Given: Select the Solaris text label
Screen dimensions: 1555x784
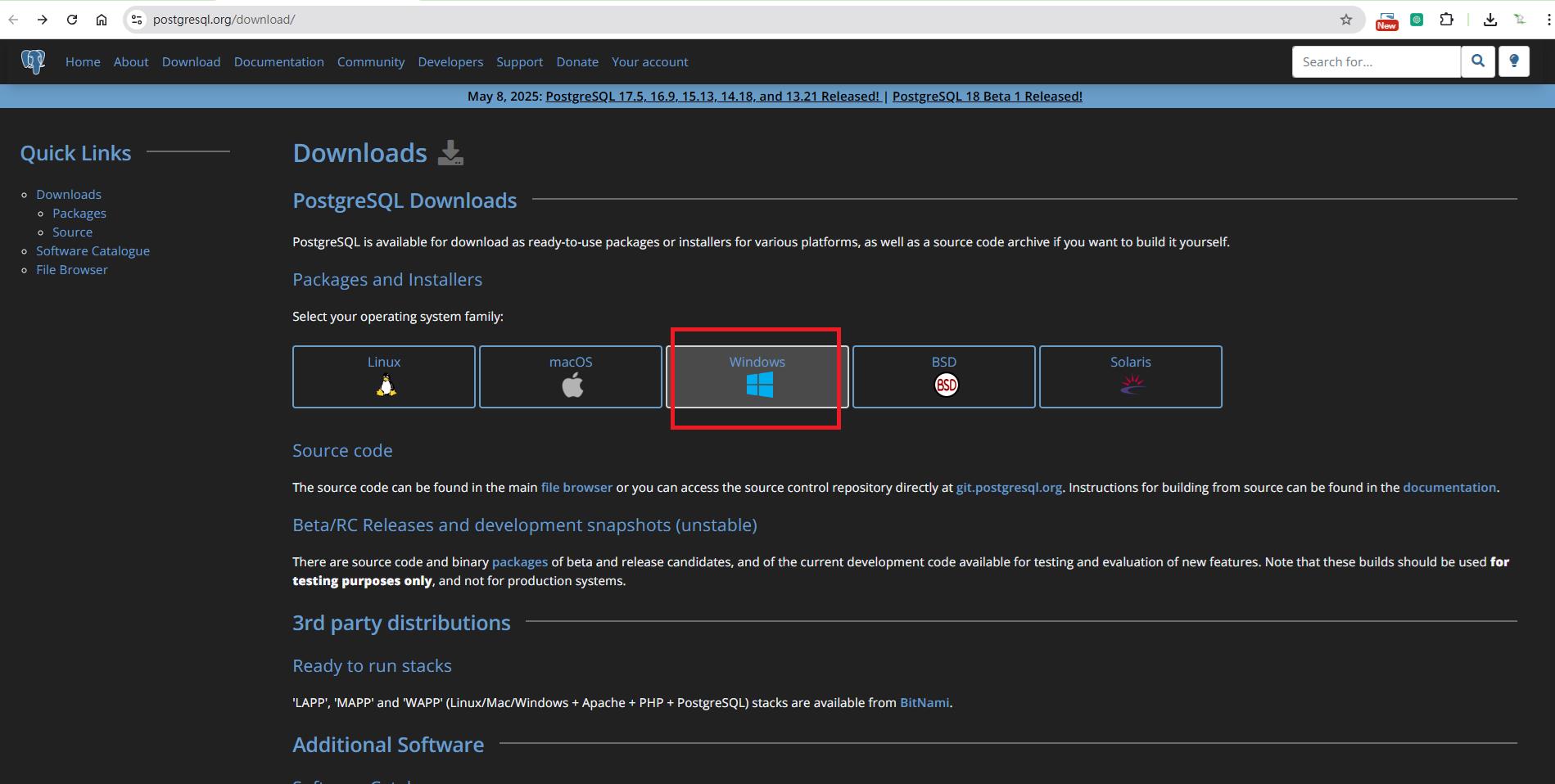Looking at the screenshot, I should [x=1131, y=362].
